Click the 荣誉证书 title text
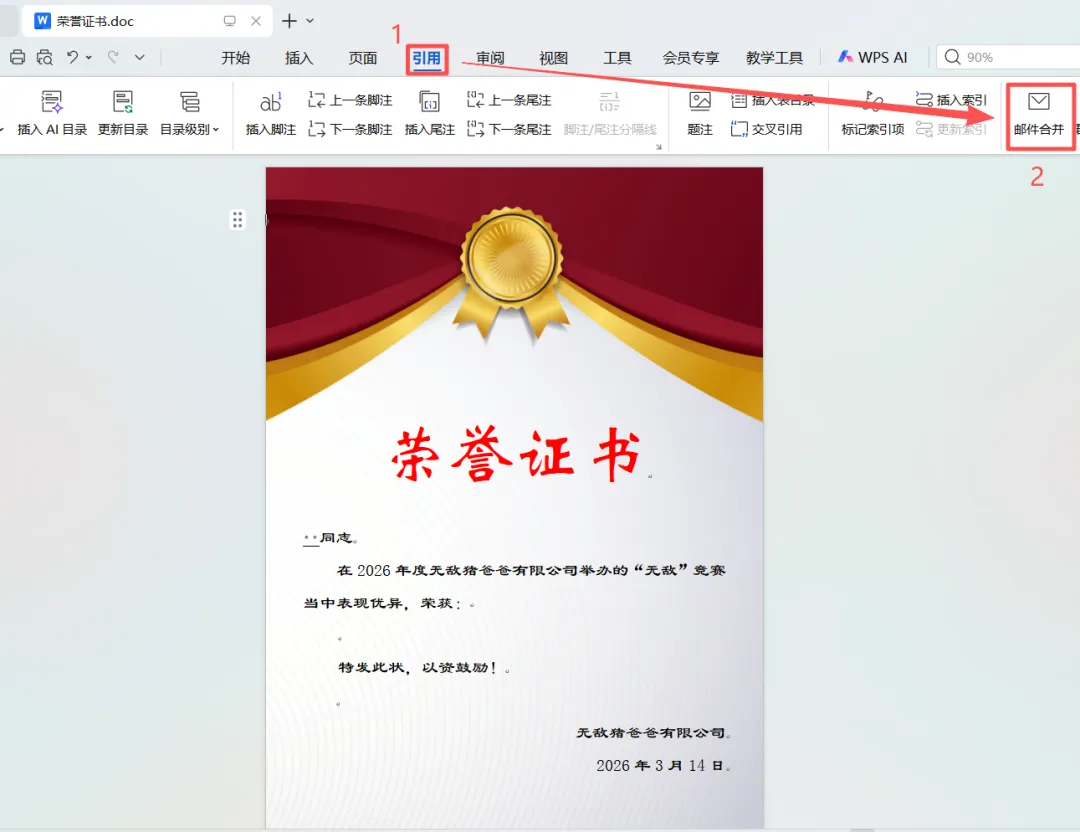 pyautogui.click(x=516, y=455)
